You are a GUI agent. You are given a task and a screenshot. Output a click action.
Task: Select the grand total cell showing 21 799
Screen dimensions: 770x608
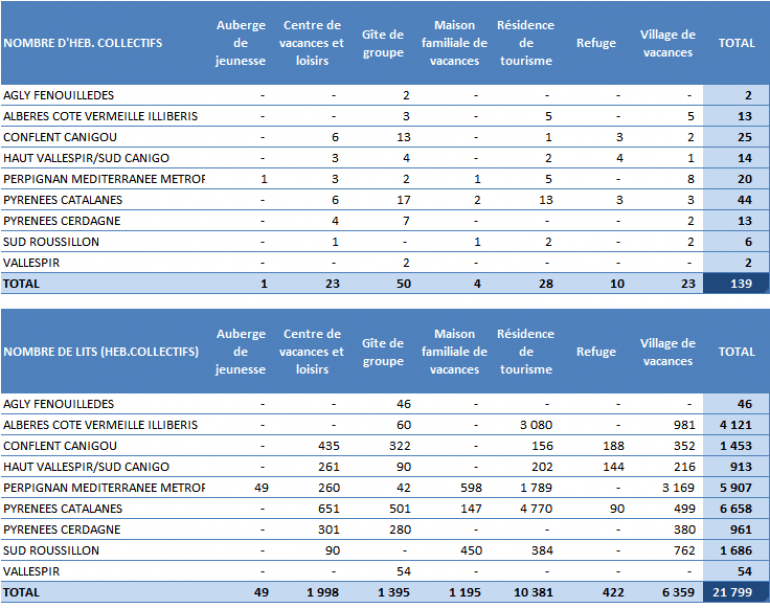click(736, 593)
